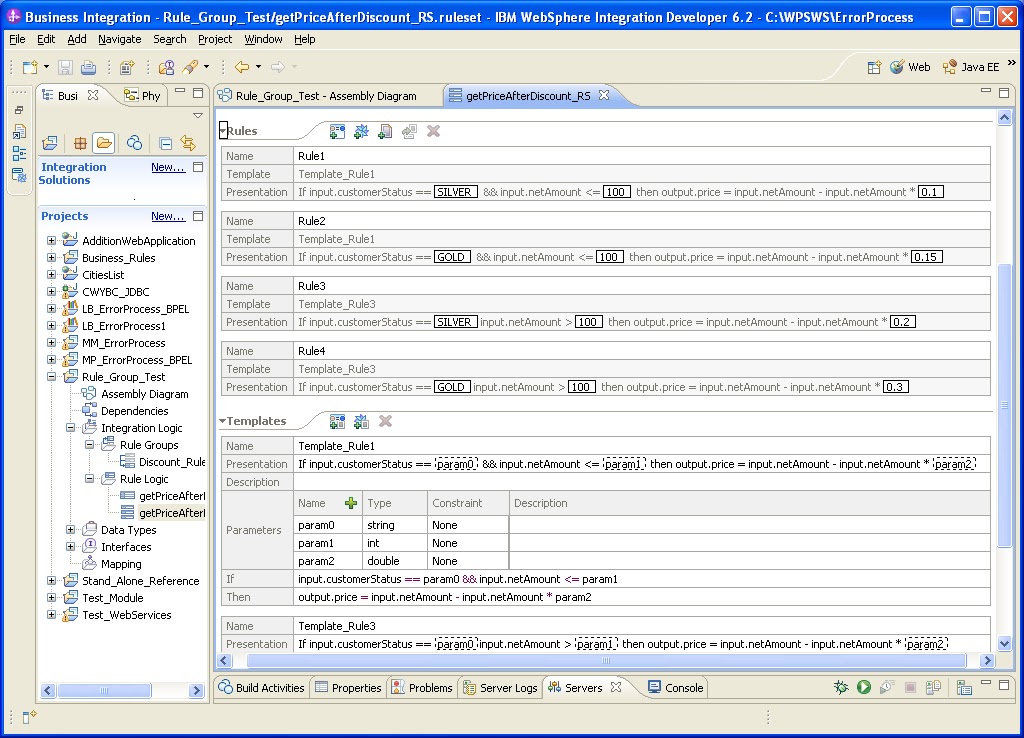Open the Server Logs tab

tap(500, 687)
